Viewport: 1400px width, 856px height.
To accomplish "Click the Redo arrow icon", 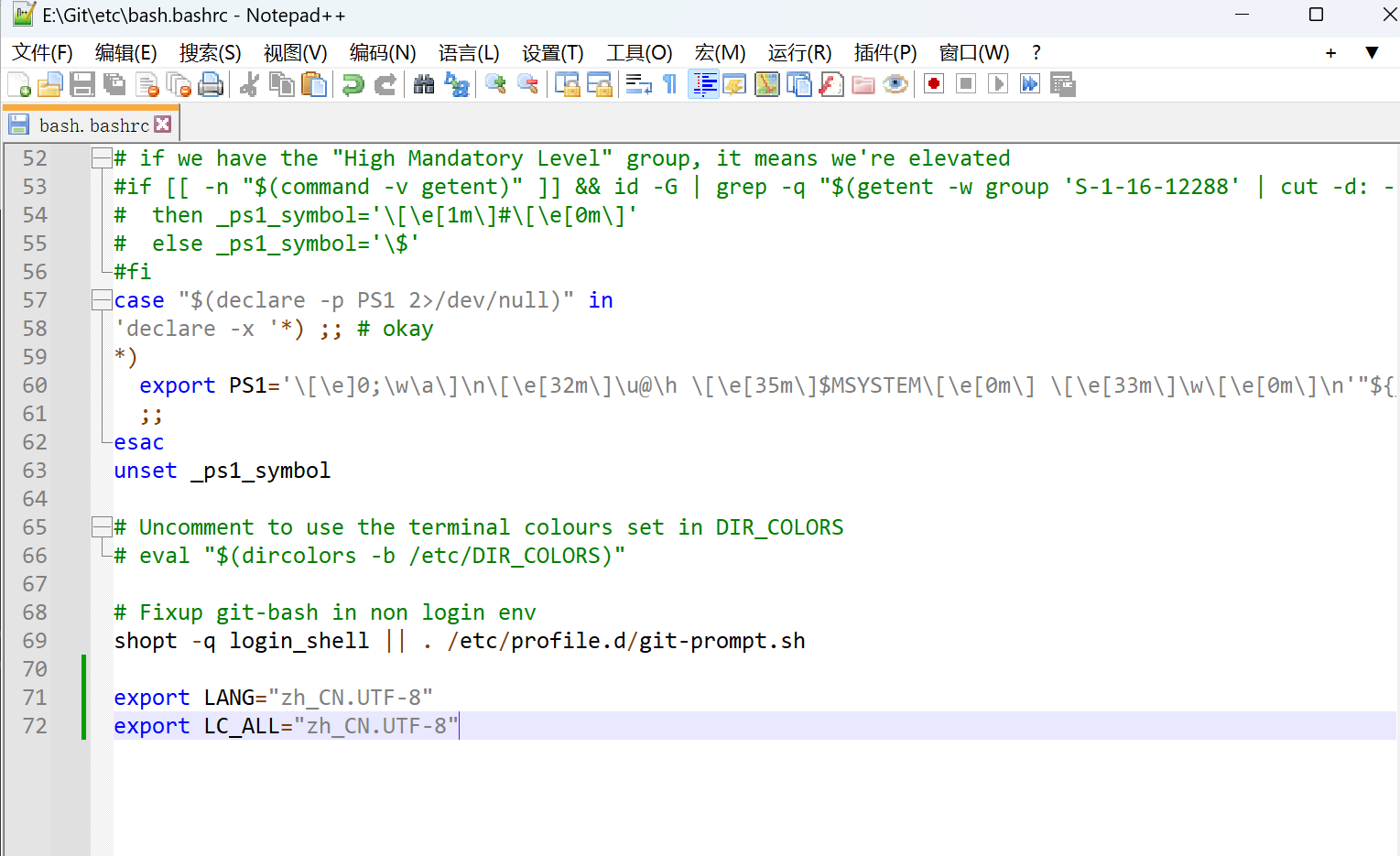I will 385,85.
